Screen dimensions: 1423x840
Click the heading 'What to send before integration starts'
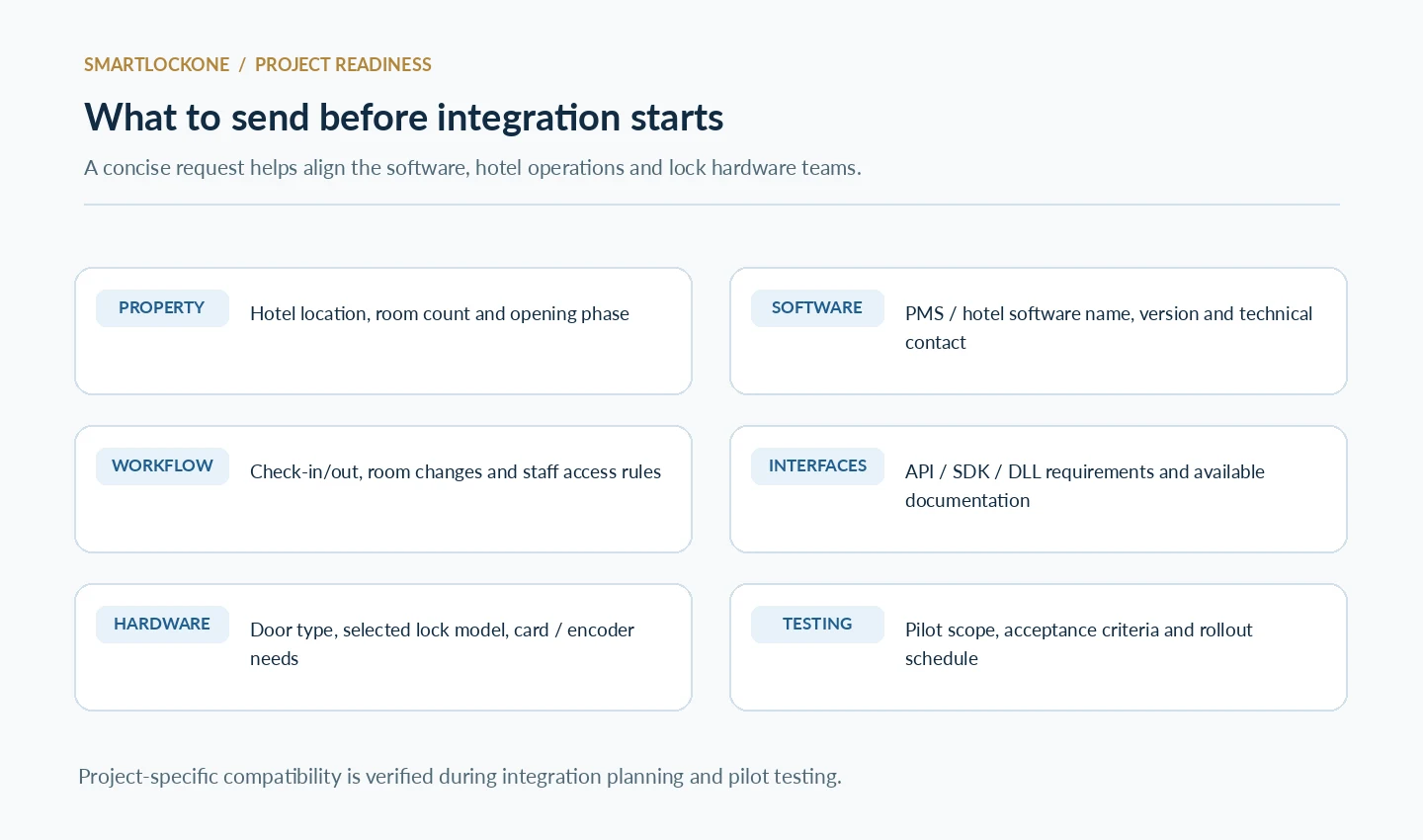(x=404, y=118)
